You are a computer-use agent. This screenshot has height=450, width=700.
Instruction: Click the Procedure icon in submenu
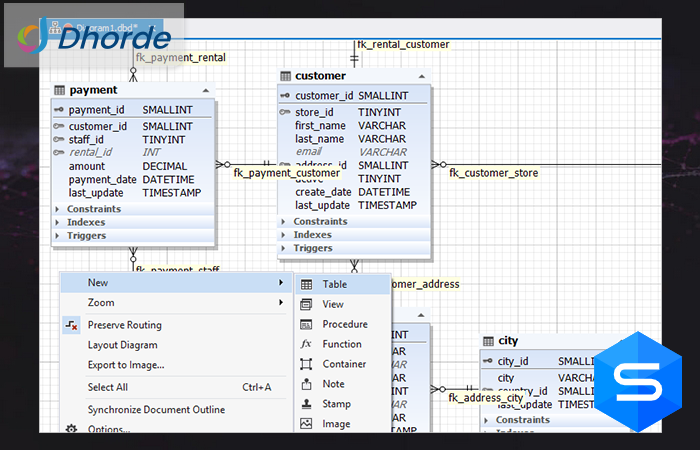point(306,324)
